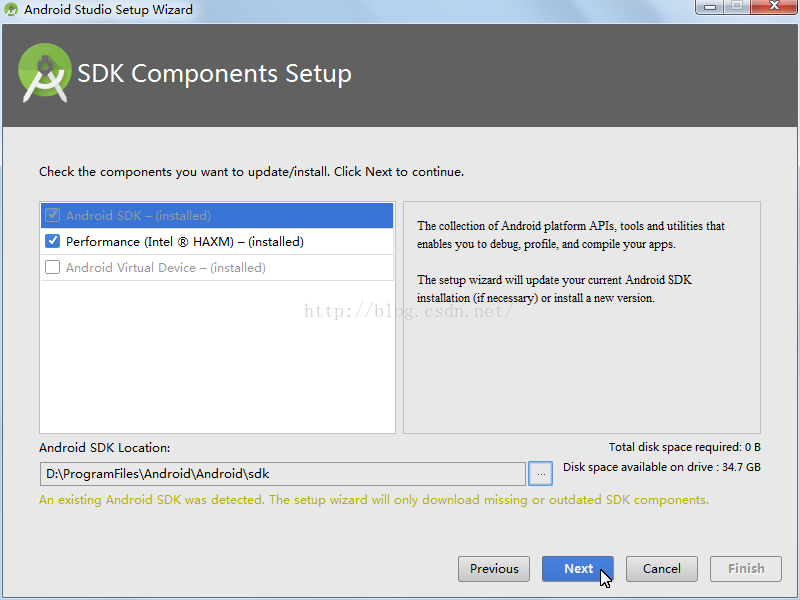
Task: Select the Android SDK – (installed) row label
Action: [138, 215]
